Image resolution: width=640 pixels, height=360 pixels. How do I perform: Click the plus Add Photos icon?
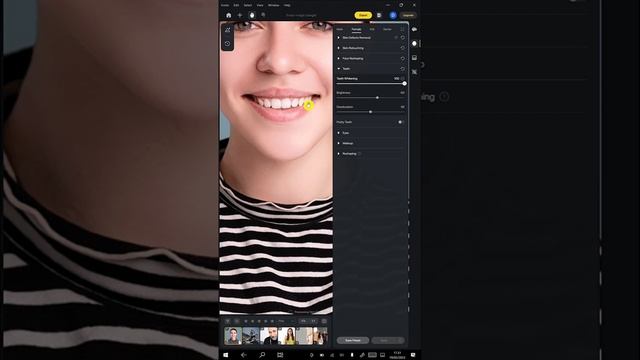[240, 15]
